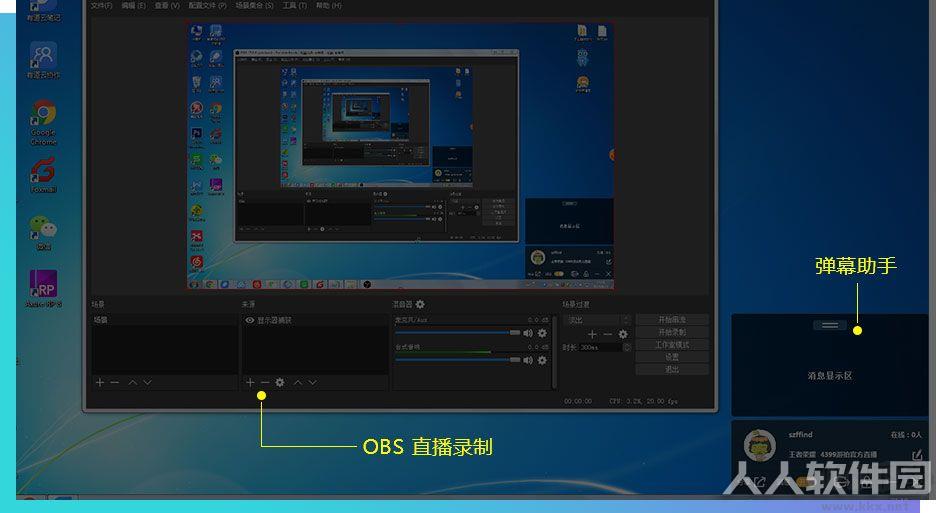
Task: Click the 在线:0人 online count
Action: click(x=906, y=435)
